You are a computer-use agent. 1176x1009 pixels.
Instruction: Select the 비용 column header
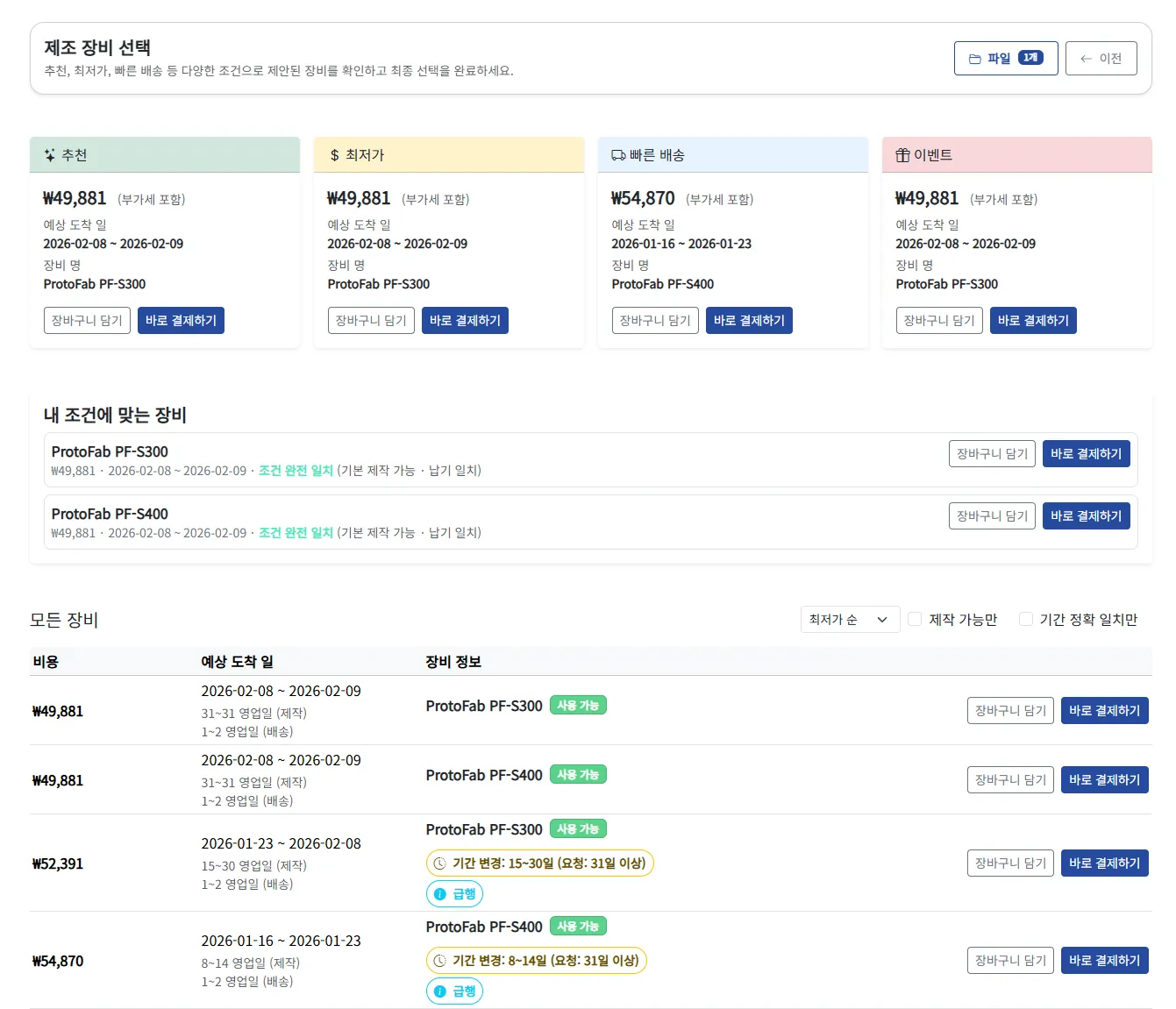coord(46,662)
